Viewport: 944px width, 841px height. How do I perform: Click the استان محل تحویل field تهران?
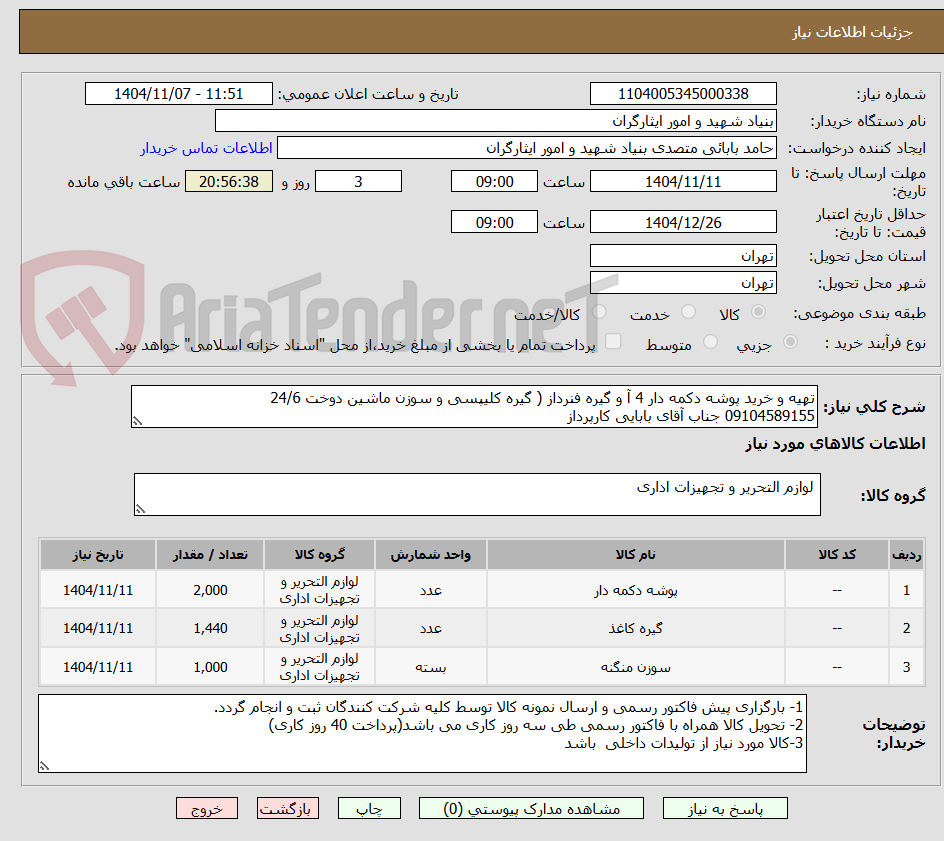683,256
